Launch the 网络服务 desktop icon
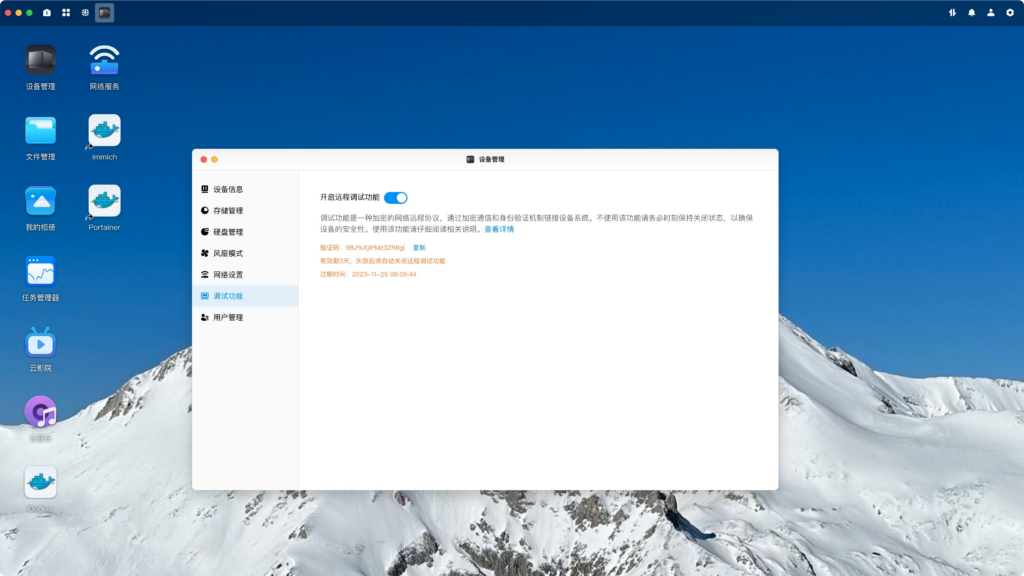This screenshot has height=576, width=1024. (104, 61)
